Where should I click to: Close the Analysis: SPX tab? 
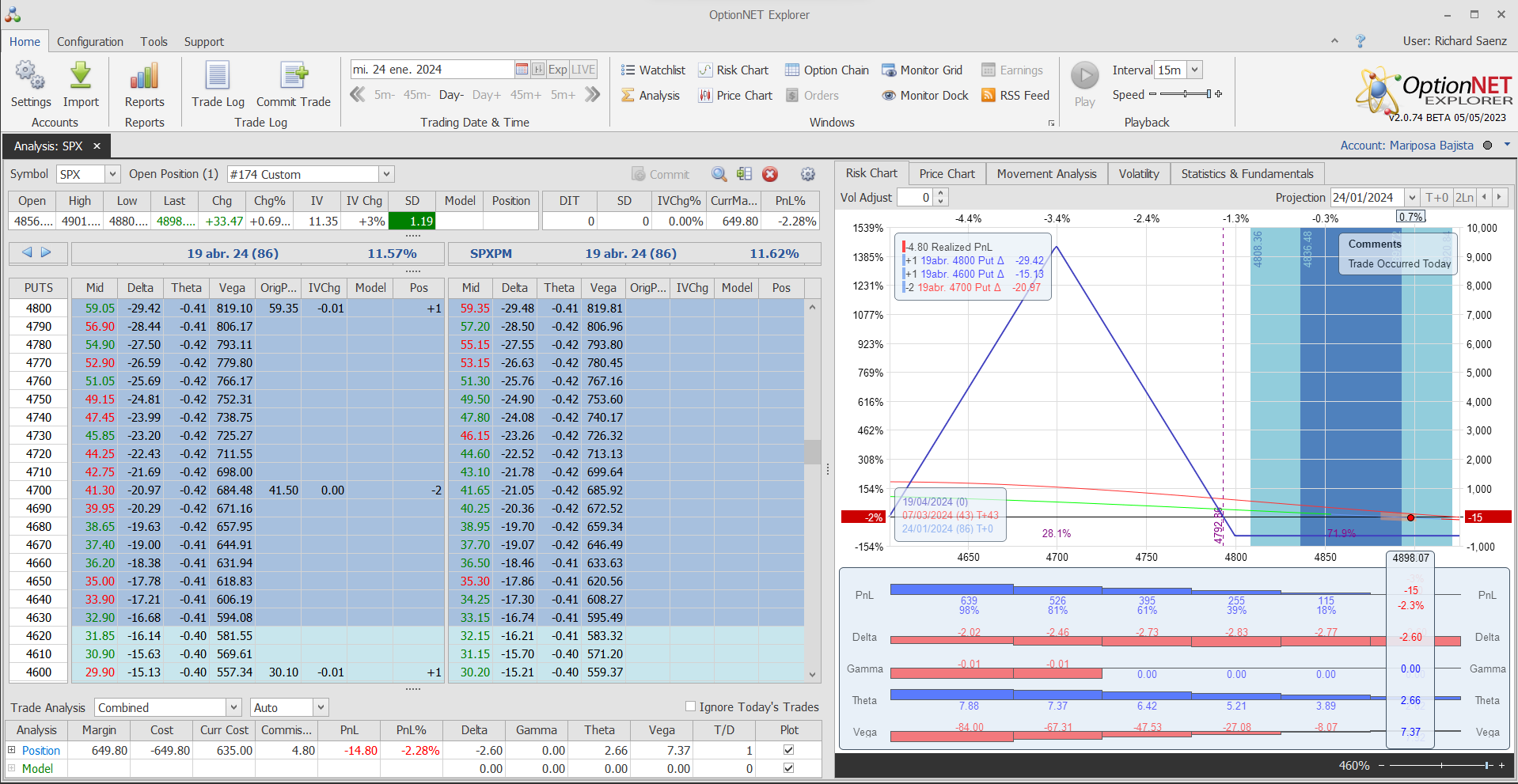(97, 146)
